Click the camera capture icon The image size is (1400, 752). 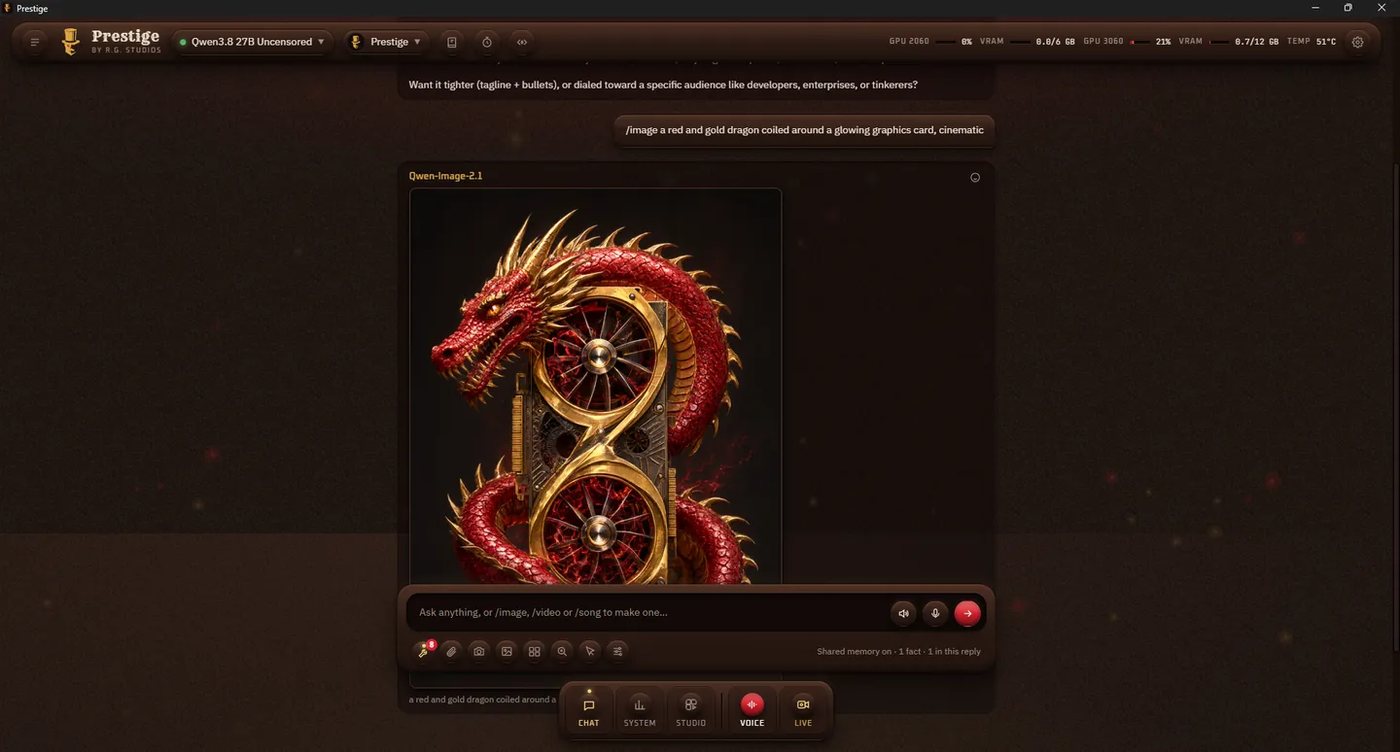[479, 651]
